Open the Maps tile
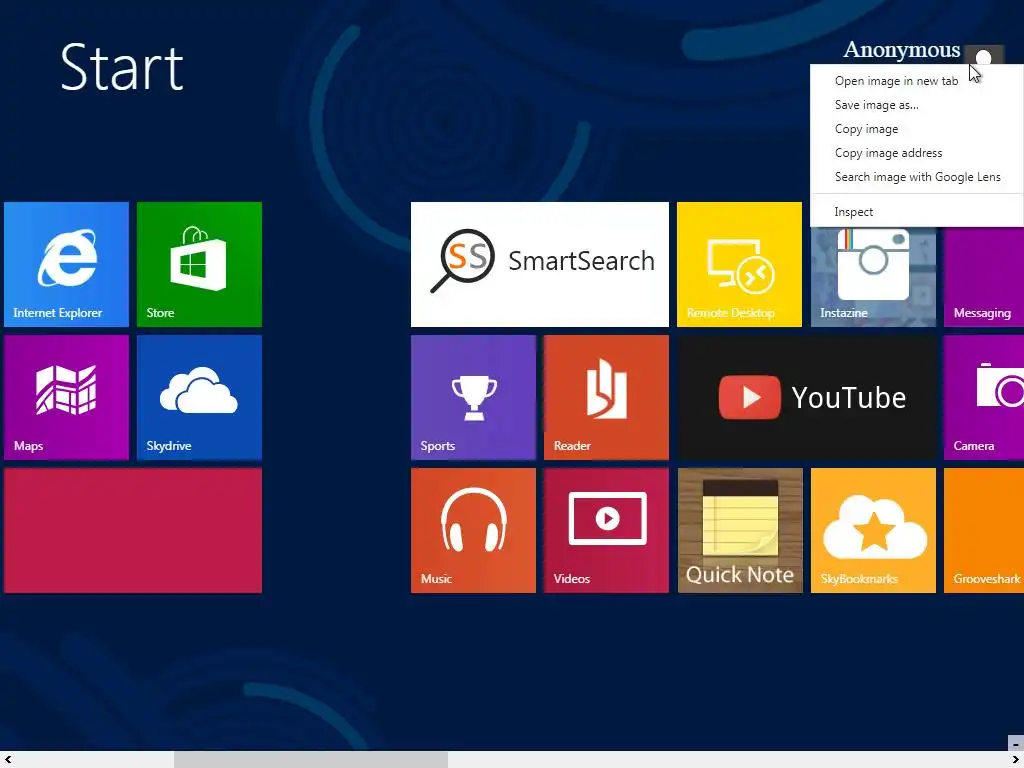The height and width of the screenshot is (768, 1024). click(x=66, y=397)
